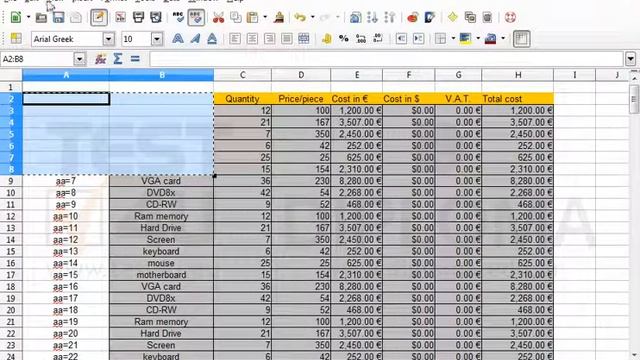
Task: Expand the formula input line
Action: point(630,59)
